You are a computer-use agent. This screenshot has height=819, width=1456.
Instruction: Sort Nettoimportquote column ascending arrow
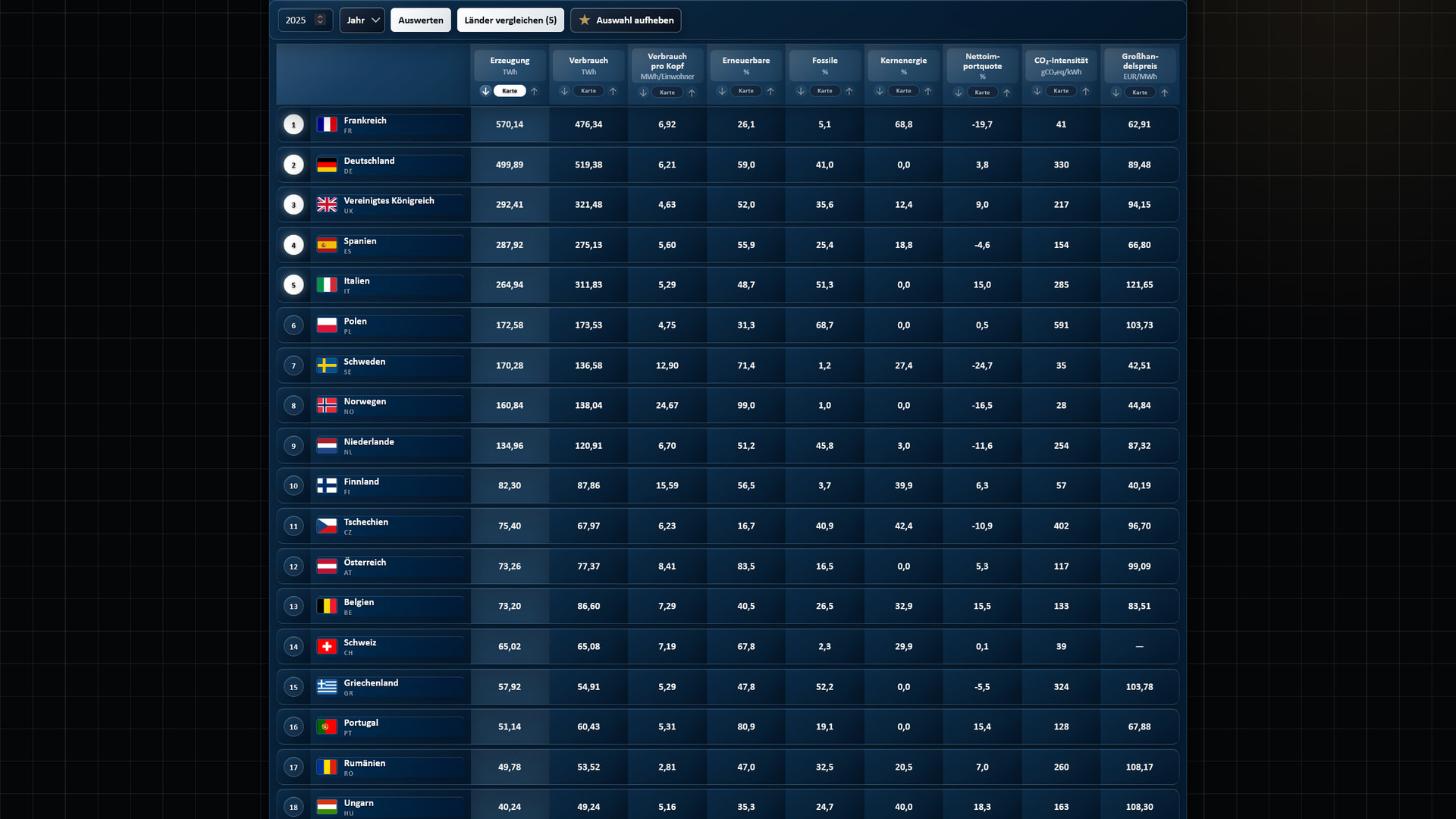click(x=1007, y=93)
